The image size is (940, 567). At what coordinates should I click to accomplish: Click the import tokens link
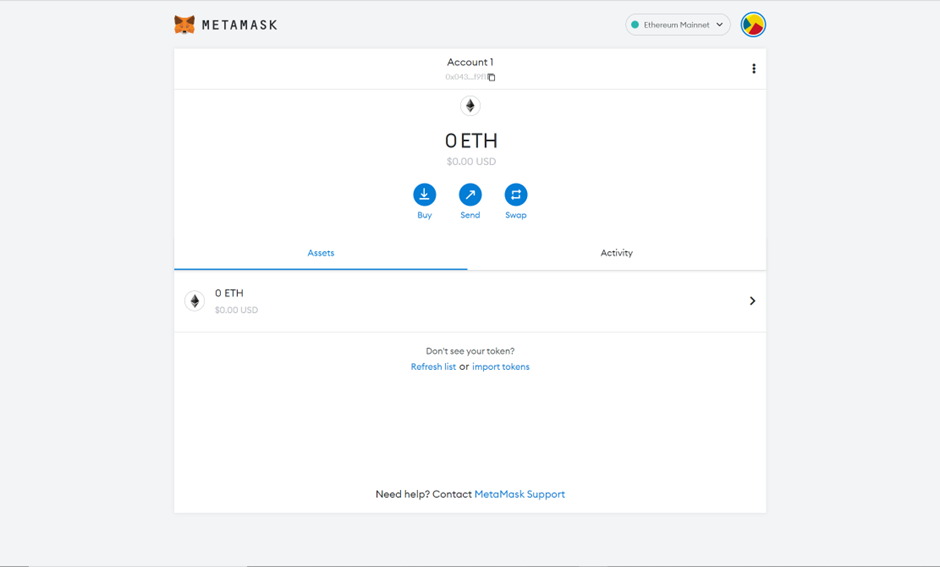501,367
